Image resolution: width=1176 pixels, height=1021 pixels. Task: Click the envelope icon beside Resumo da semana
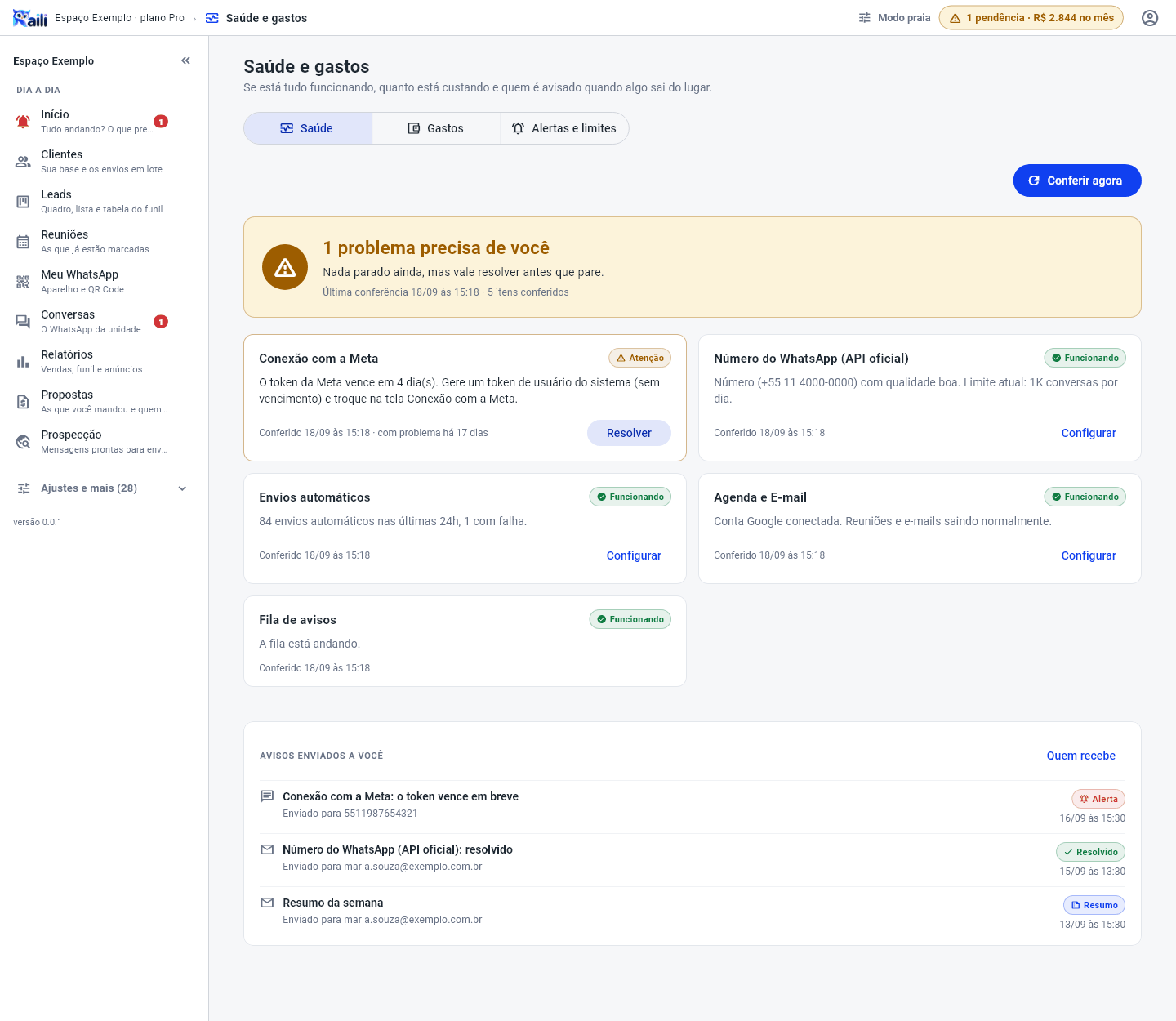pos(267,903)
